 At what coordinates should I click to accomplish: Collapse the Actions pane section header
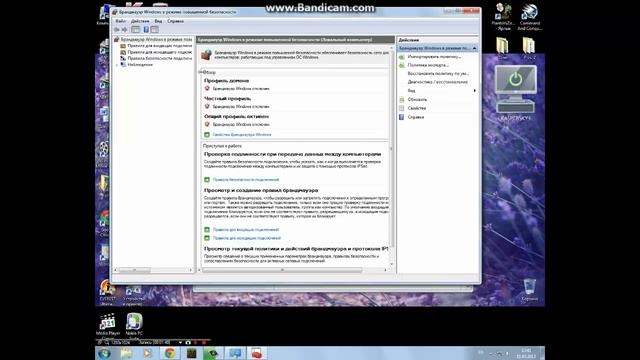coord(474,48)
